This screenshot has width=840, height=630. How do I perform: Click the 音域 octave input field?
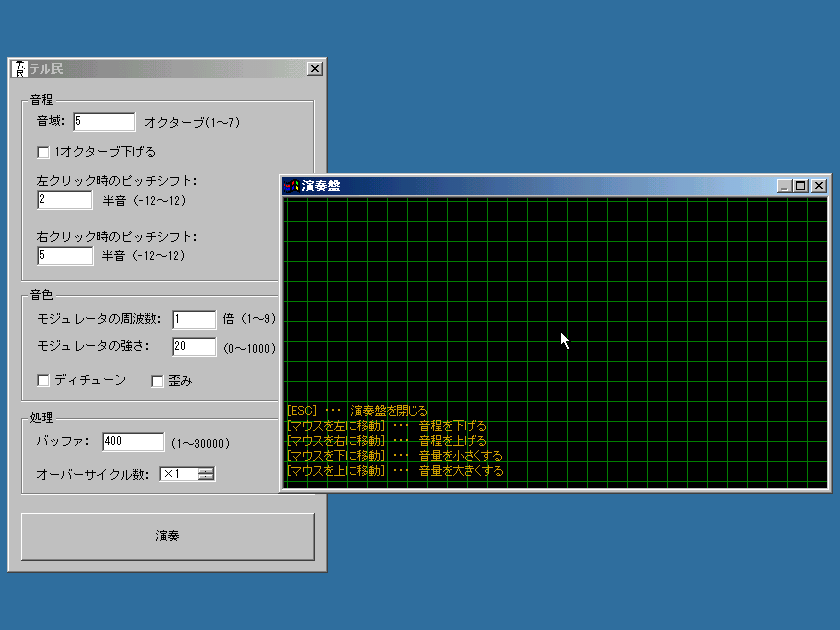104,122
